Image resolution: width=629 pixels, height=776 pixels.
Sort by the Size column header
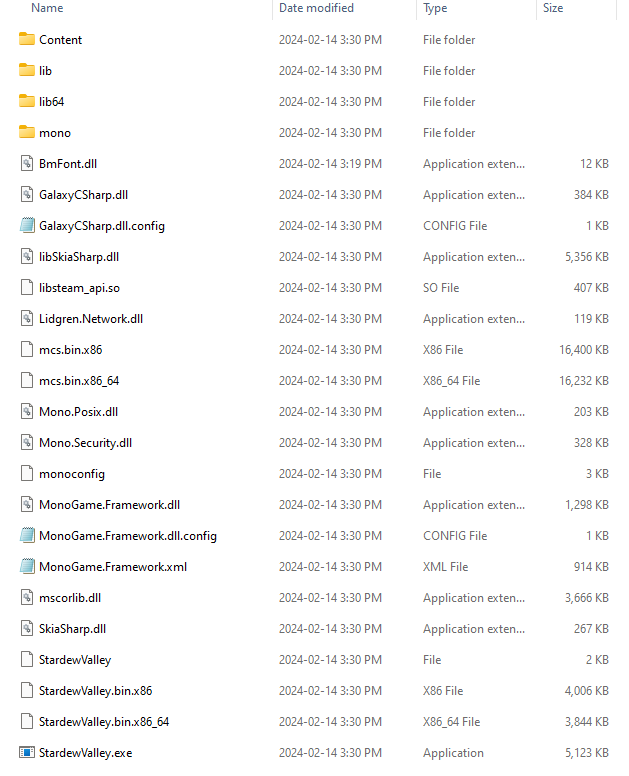point(553,8)
